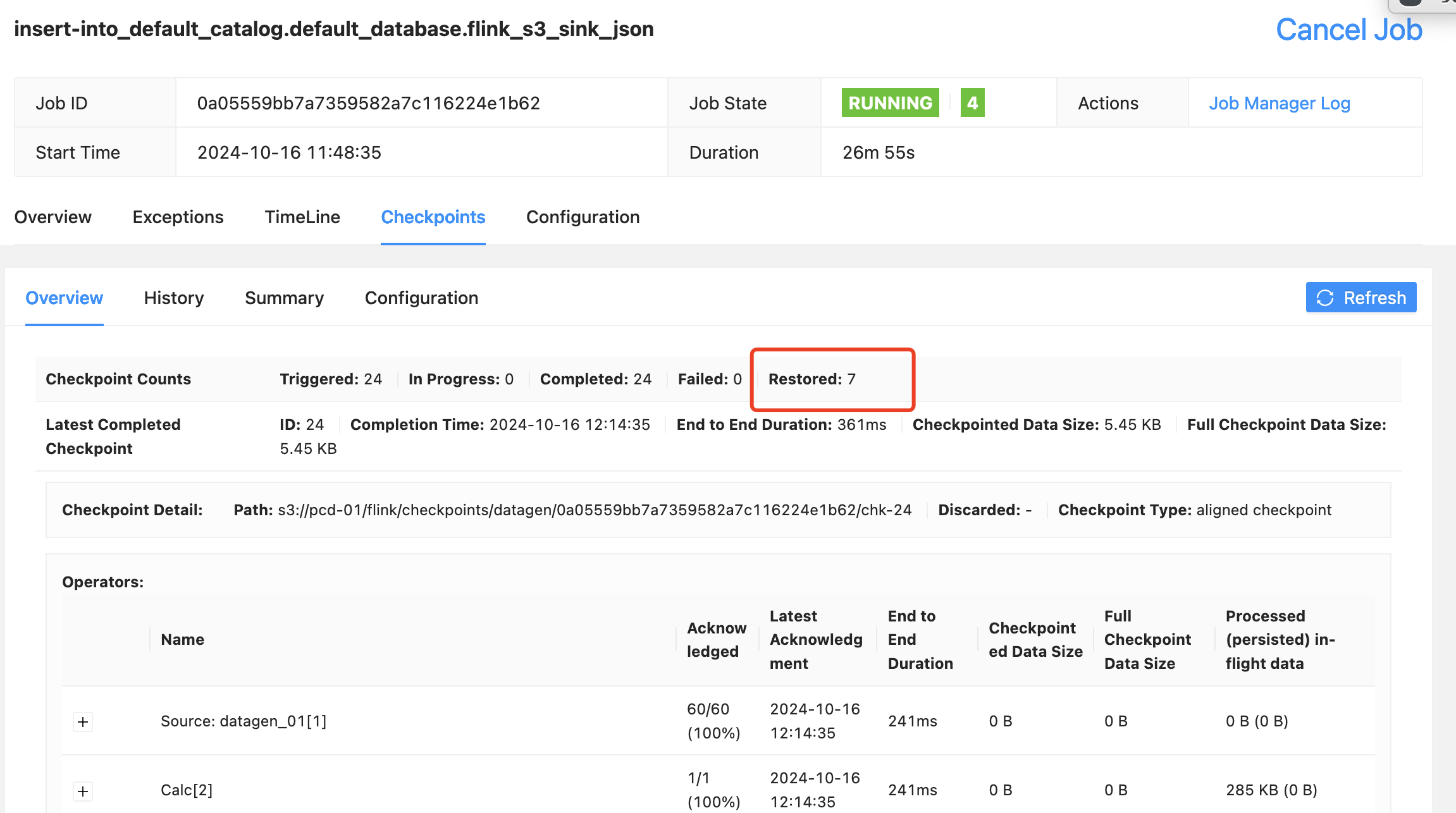Click the checkpoint path s3://pcd-01 text
This screenshot has width=1456, height=813.
coord(595,510)
